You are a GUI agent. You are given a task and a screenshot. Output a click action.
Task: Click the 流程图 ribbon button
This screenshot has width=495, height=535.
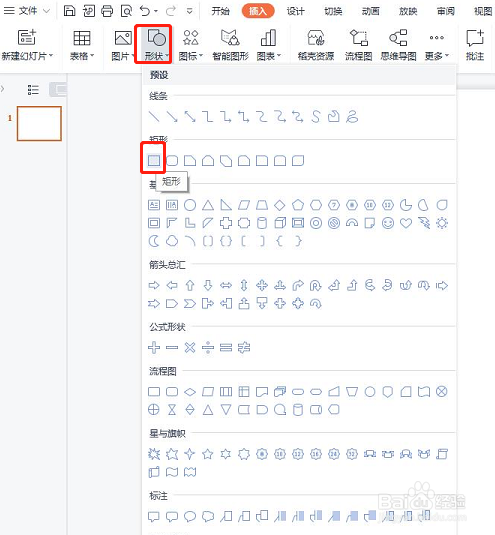[x=359, y=45]
